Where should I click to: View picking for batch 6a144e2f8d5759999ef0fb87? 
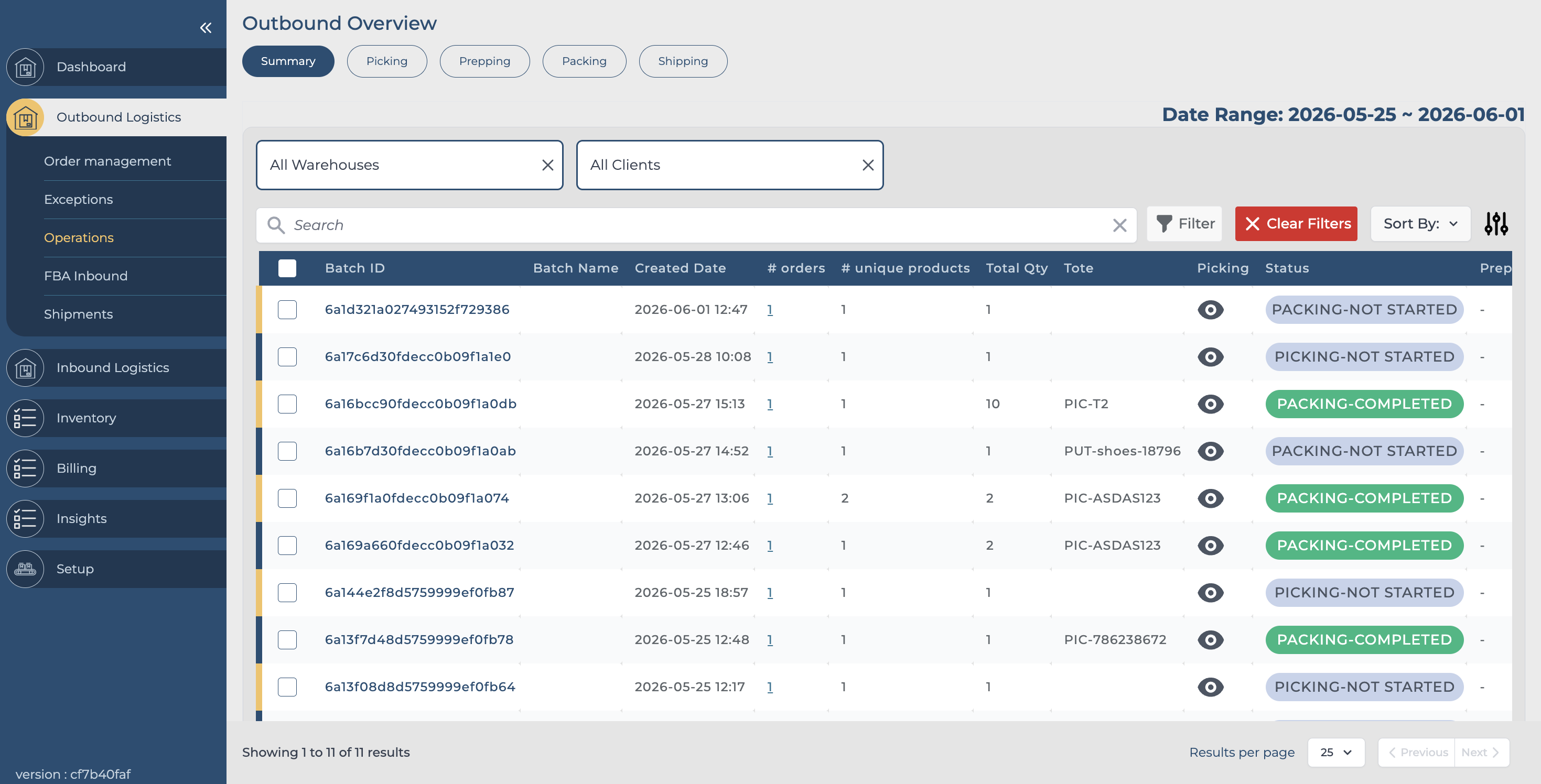pos(1210,593)
